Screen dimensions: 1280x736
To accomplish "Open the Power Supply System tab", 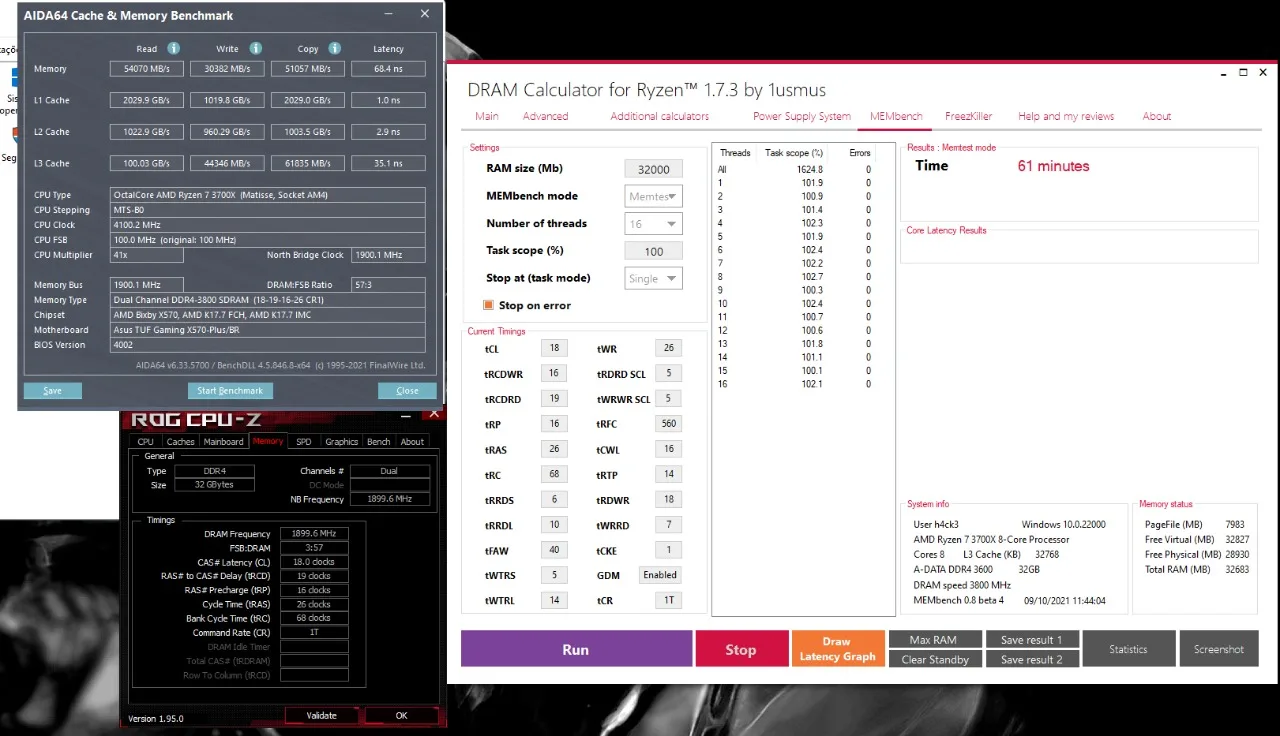I will click(x=802, y=116).
